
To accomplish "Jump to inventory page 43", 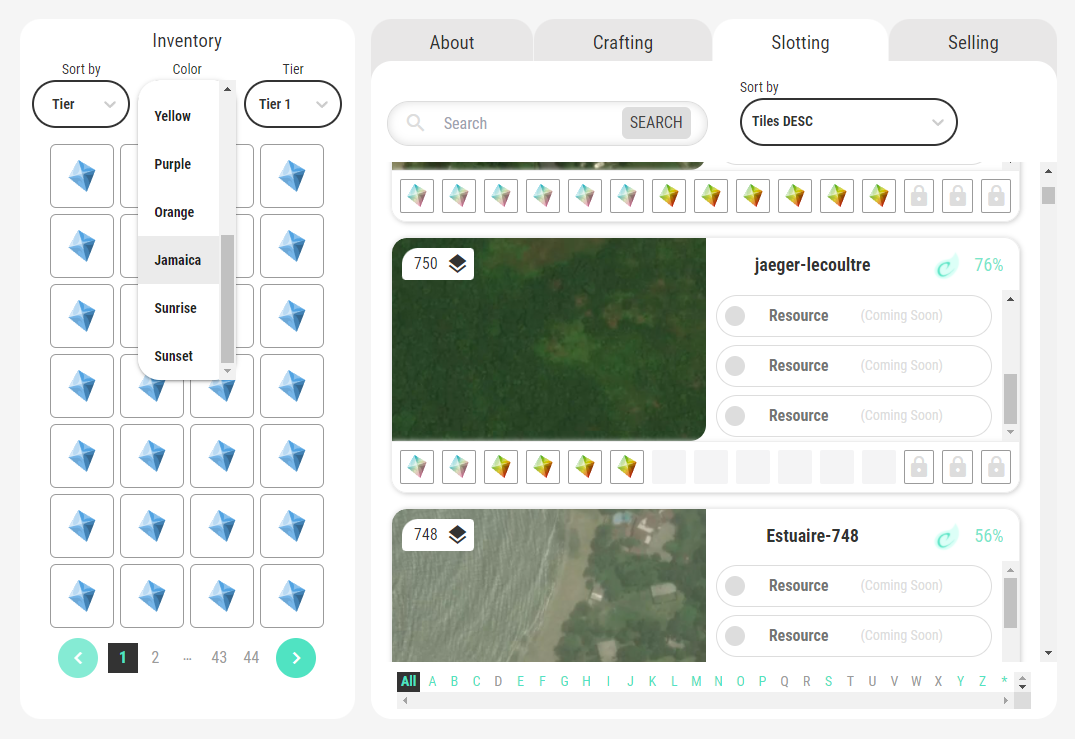I will tap(219, 658).
